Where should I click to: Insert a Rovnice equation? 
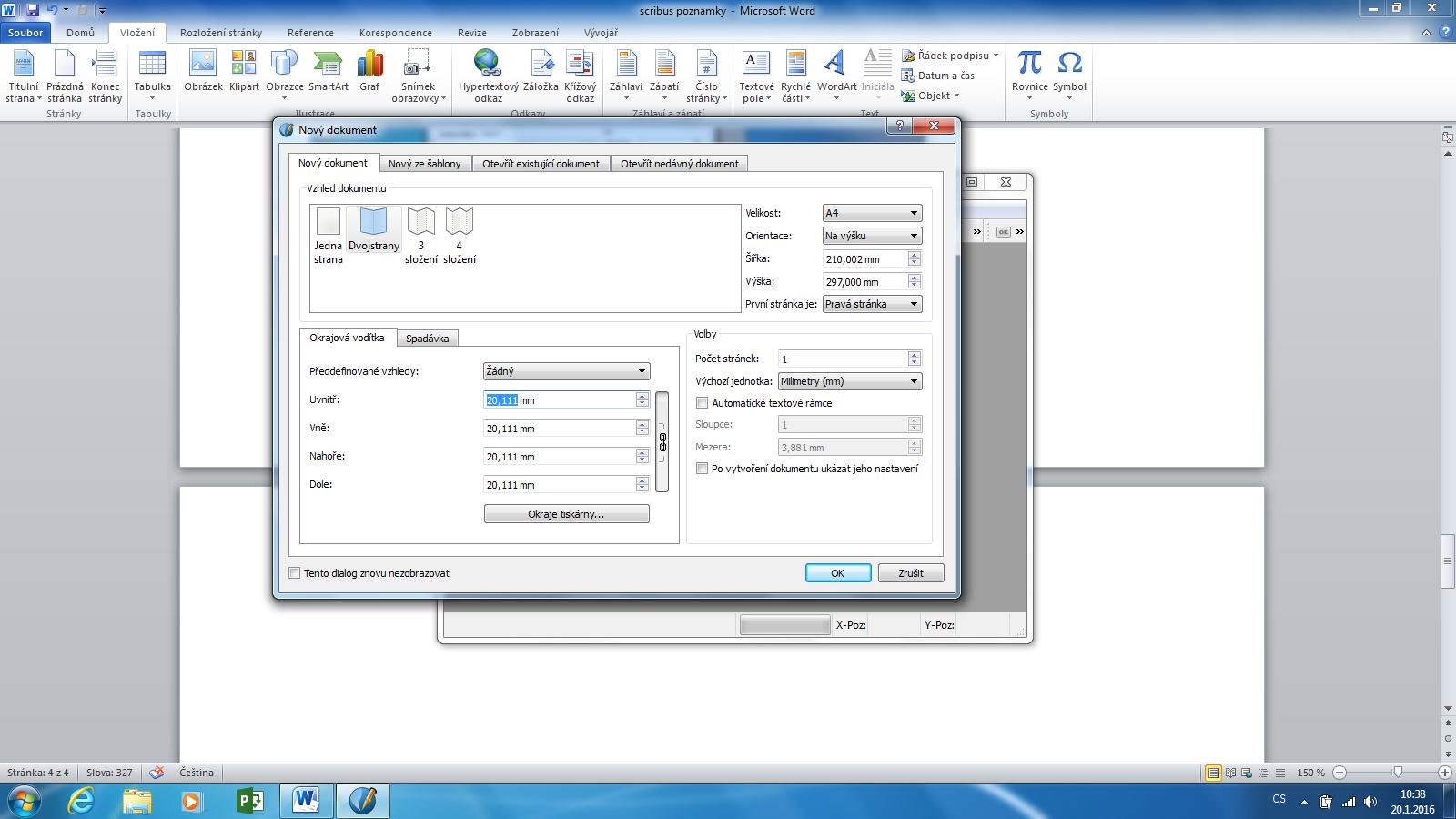(x=1029, y=77)
